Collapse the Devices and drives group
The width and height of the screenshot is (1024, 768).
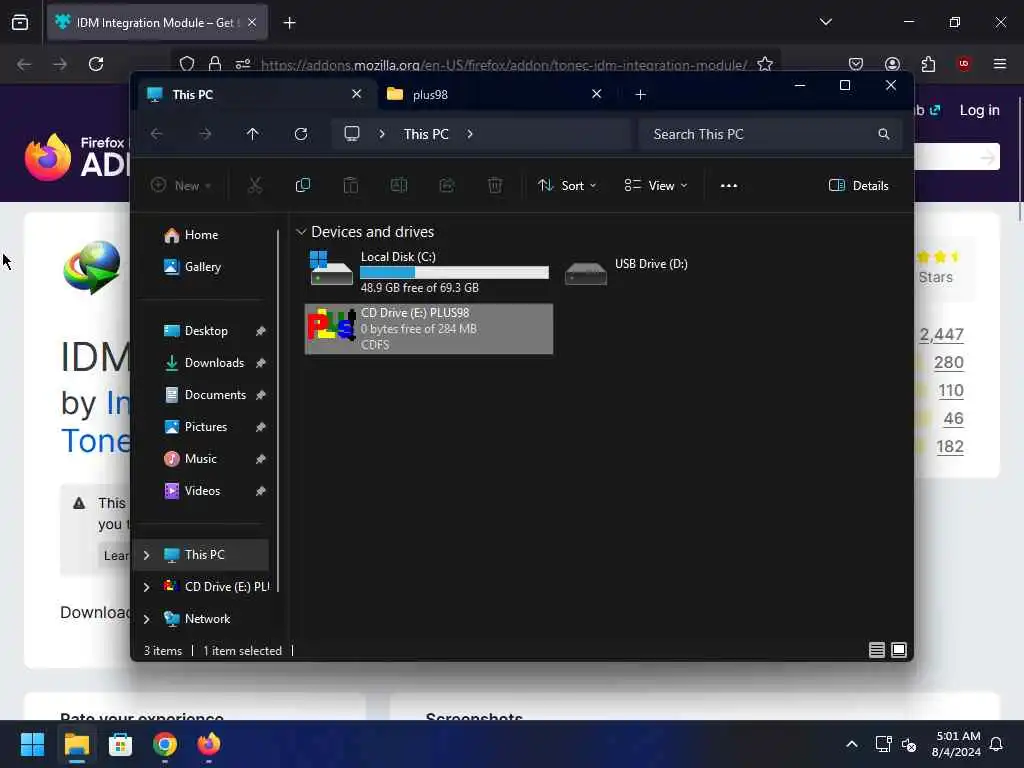301,232
